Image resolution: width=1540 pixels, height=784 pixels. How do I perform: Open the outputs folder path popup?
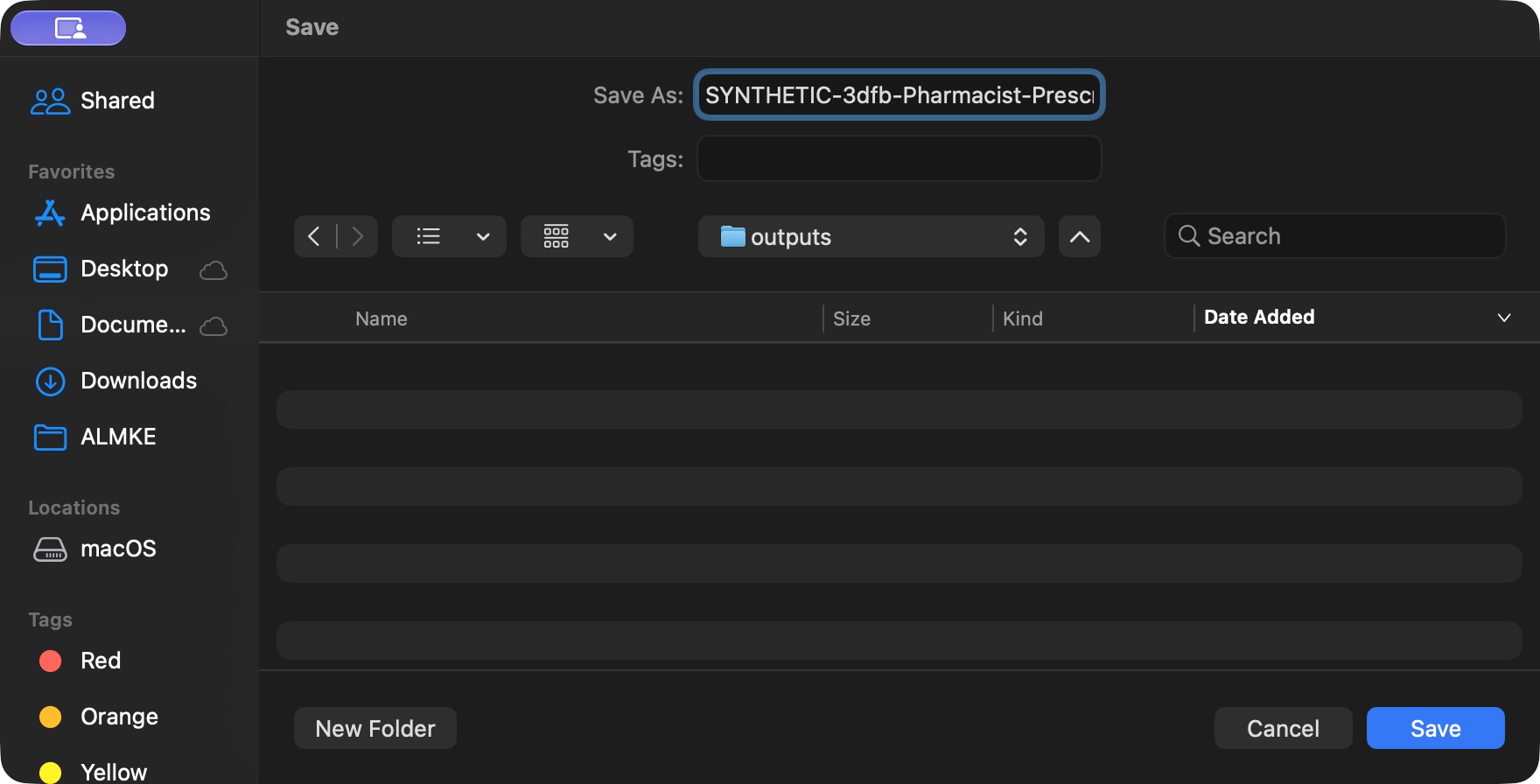pyautogui.click(x=871, y=236)
